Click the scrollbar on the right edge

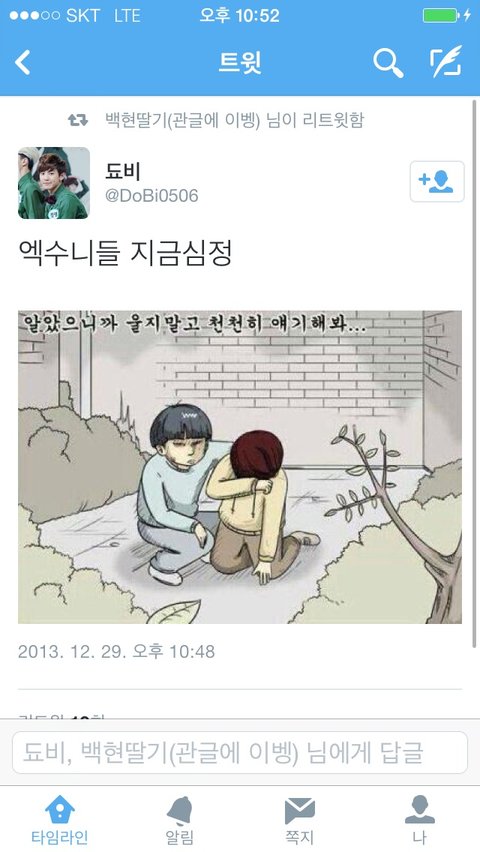(475, 372)
